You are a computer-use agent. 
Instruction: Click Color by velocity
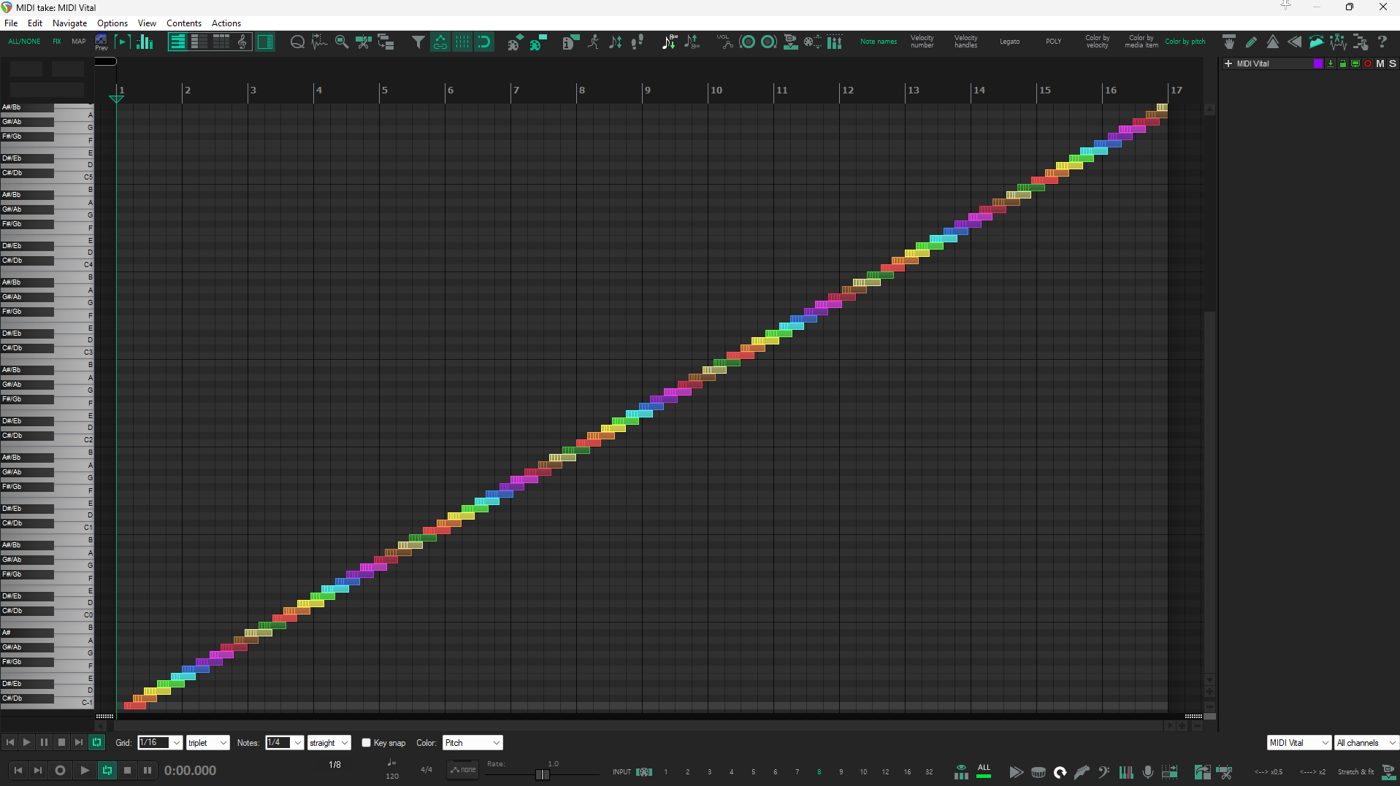coord(1097,42)
